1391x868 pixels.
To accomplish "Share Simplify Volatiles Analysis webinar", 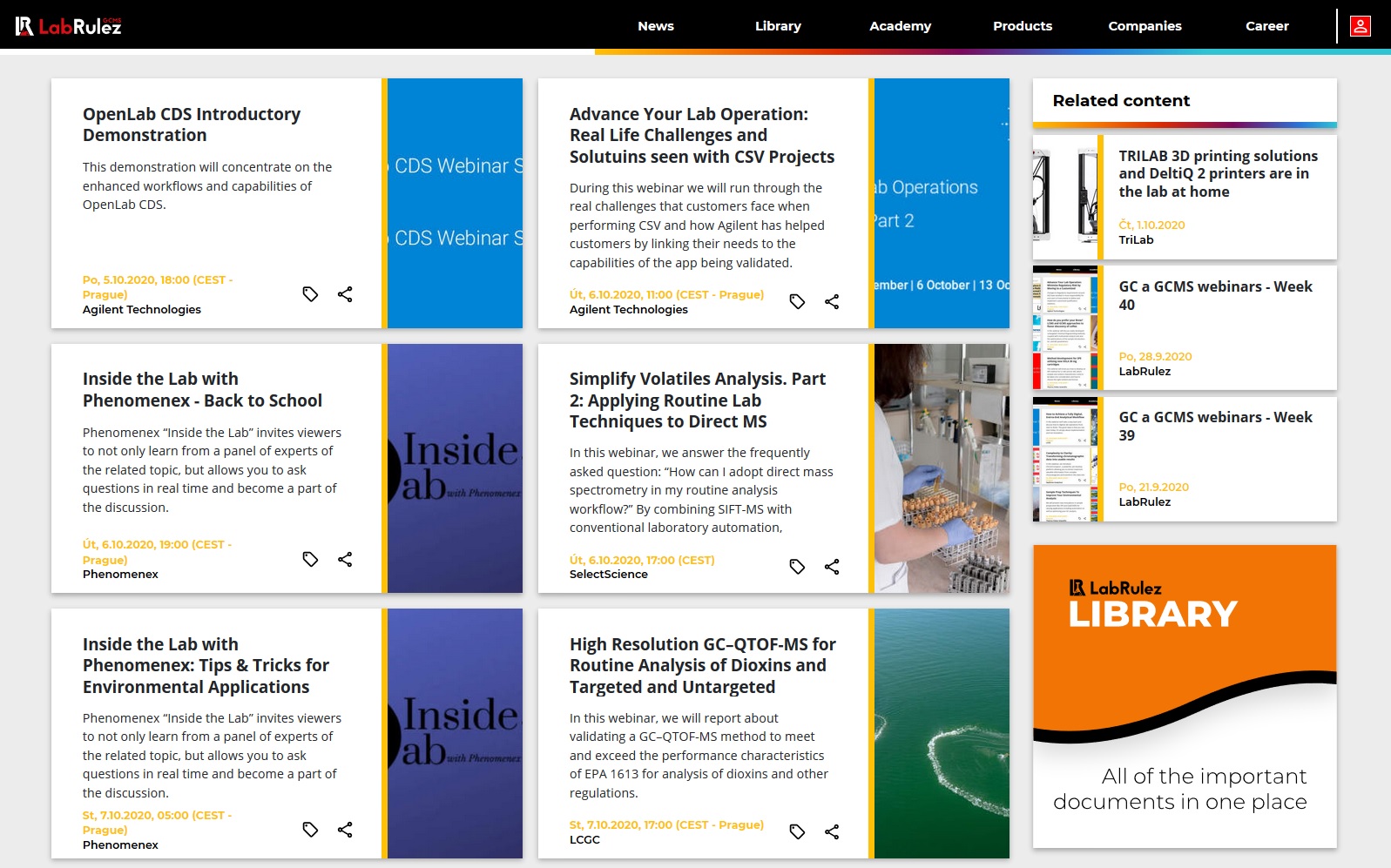I will pyautogui.click(x=832, y=567).
